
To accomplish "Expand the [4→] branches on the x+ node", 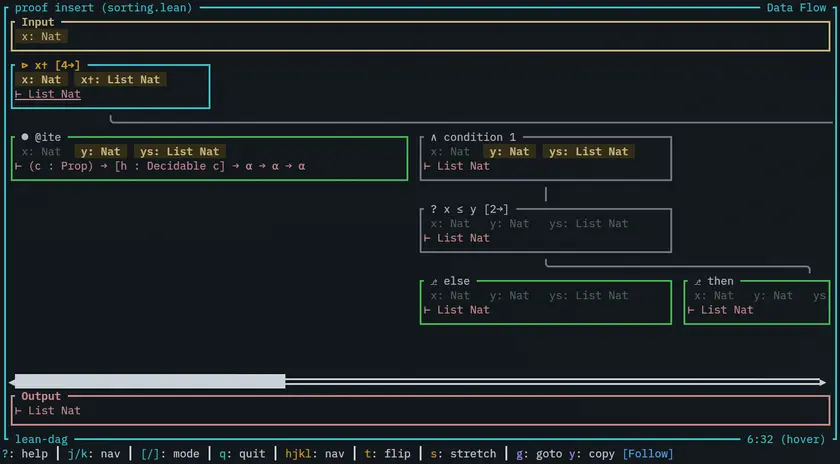I will 67,65.
